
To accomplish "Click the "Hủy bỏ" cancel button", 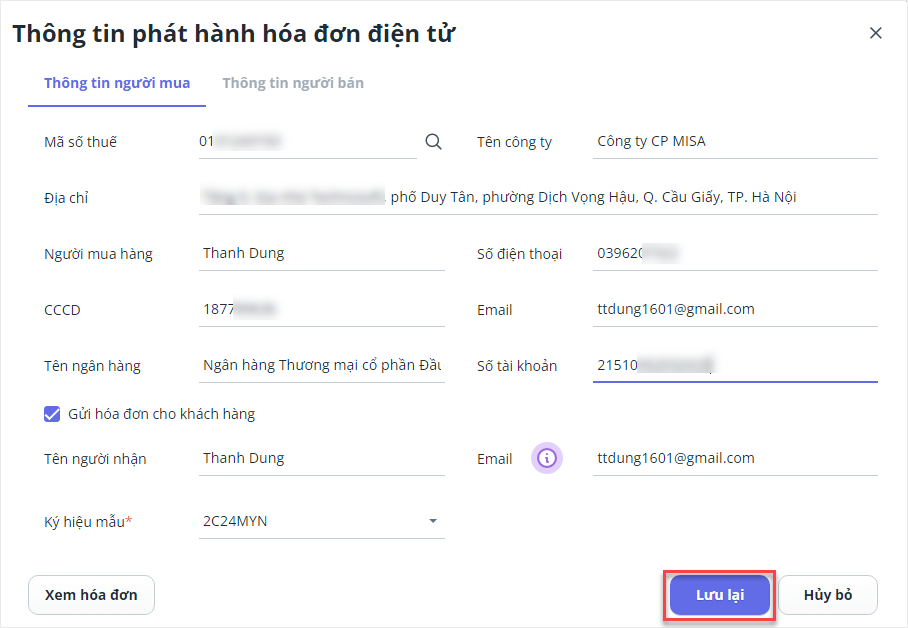I will point(827,595).
